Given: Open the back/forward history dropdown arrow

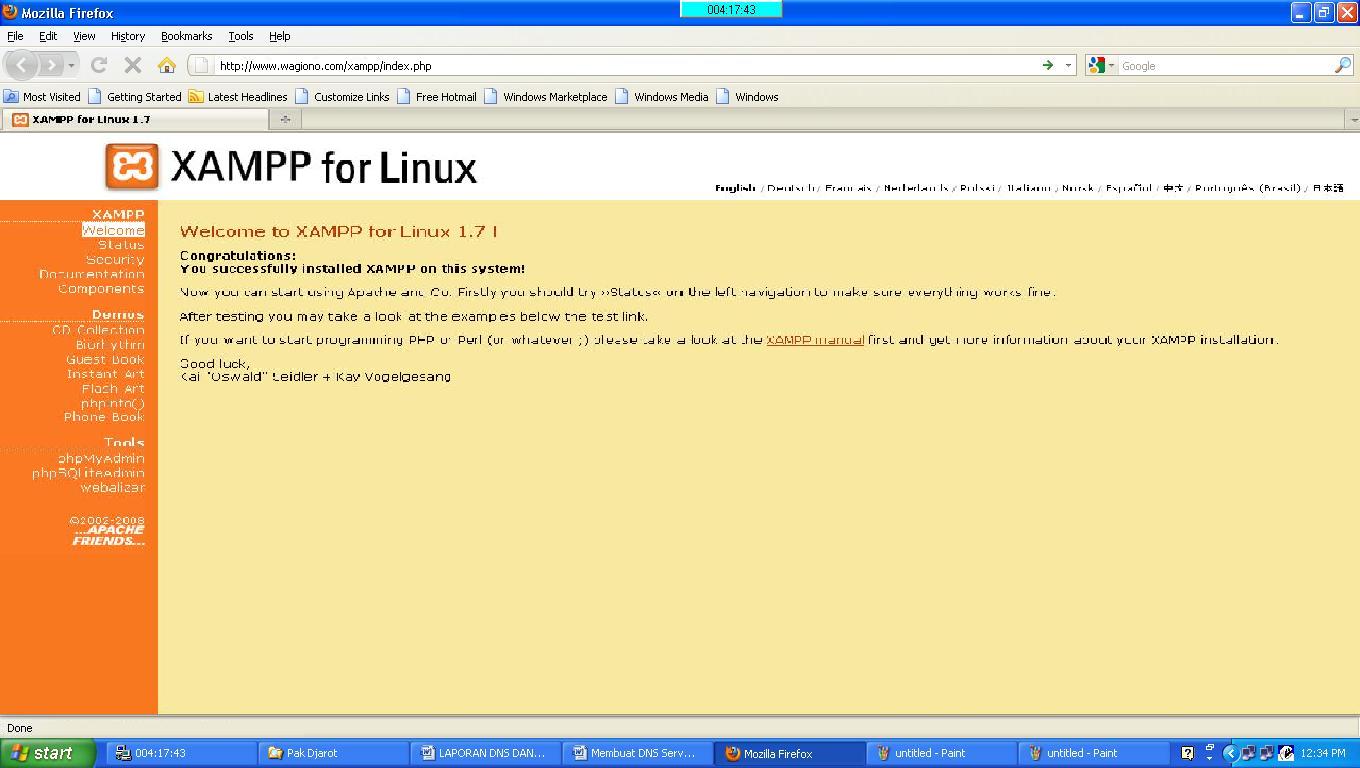Looking at the screenshot, I should coord(71,66).
